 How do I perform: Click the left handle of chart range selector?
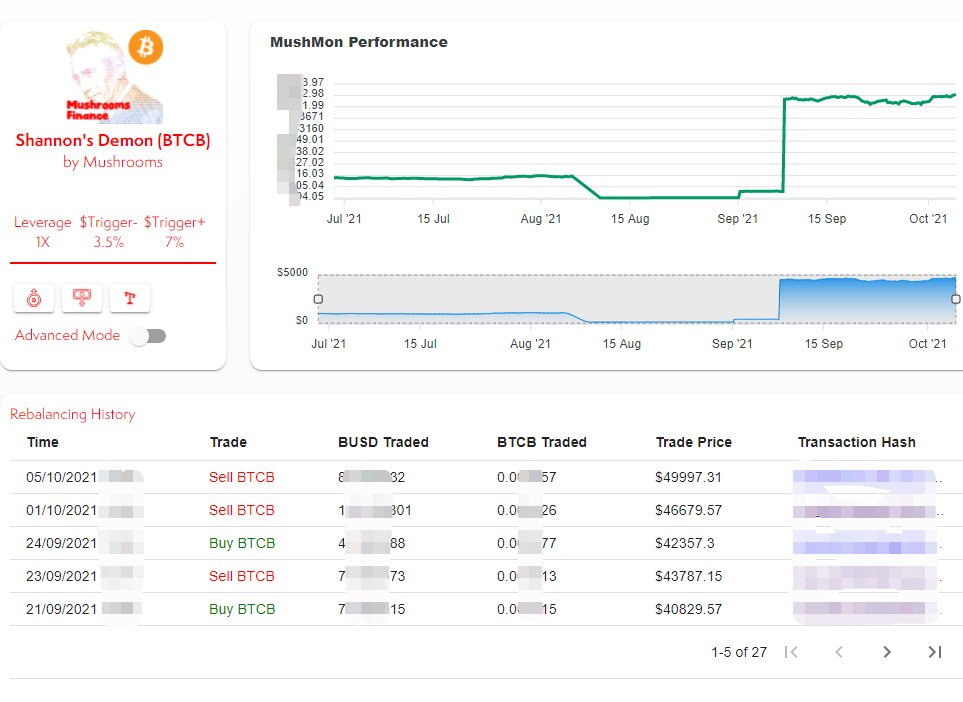(318, 299)
